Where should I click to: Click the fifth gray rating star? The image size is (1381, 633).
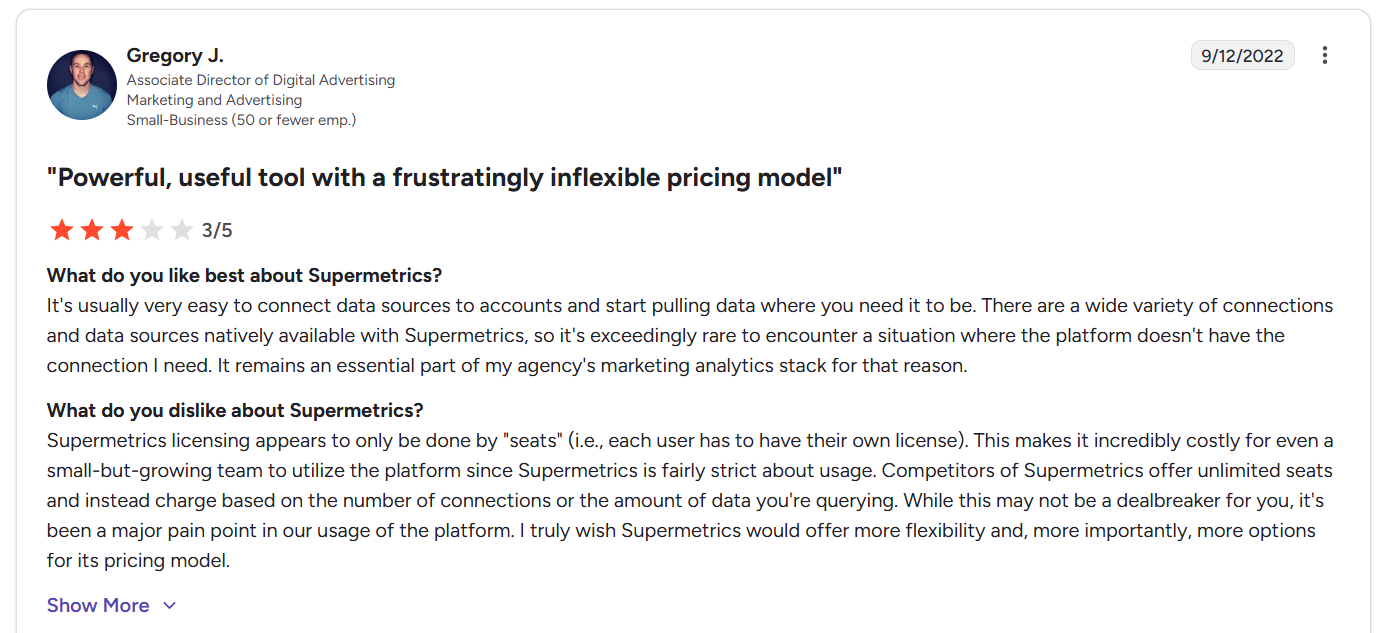click(181, 231)
